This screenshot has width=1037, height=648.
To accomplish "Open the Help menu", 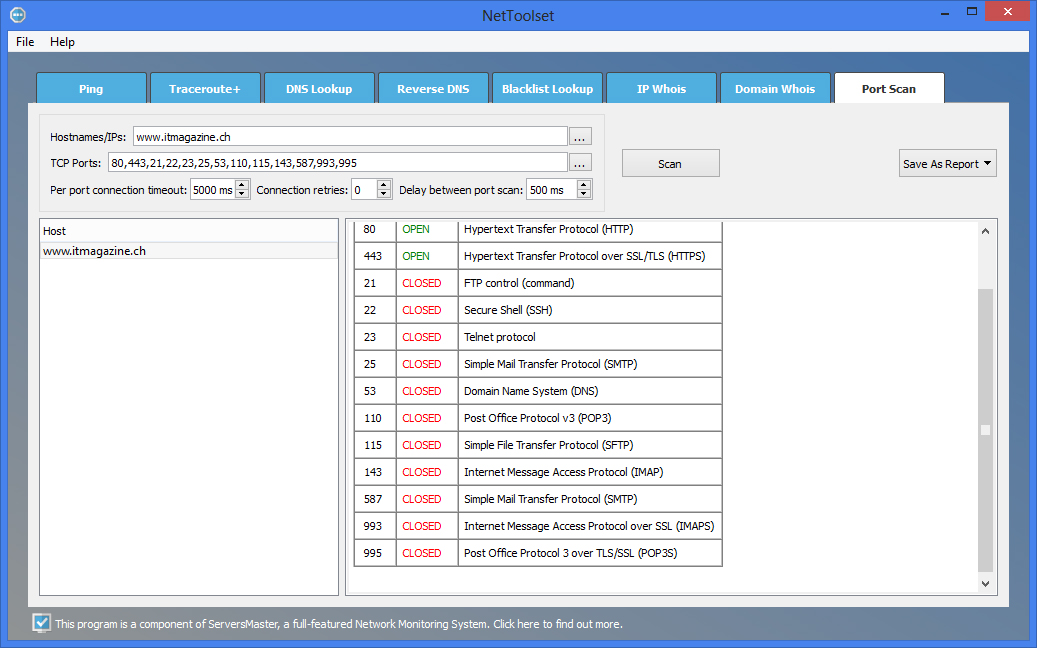I will coord(62,42).
